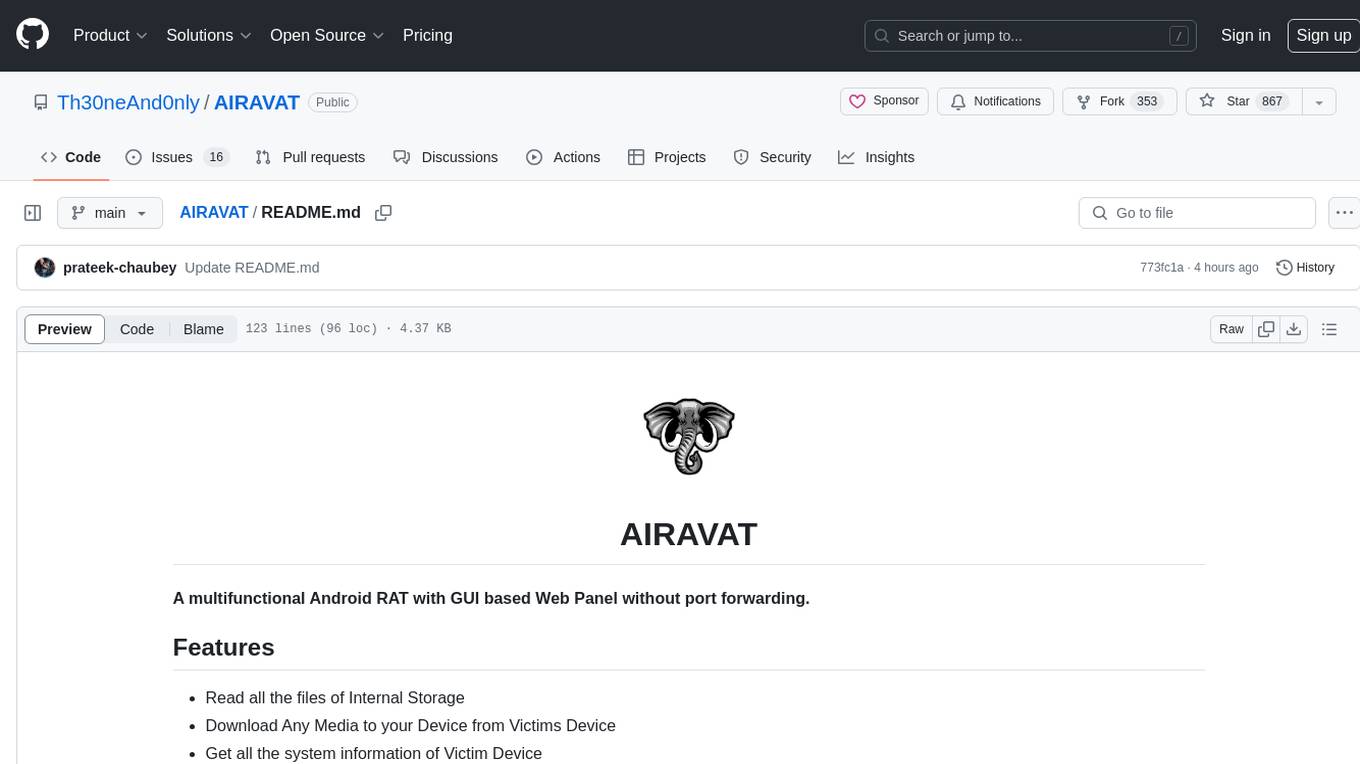
Task: Click the AIRAVAT breadcrumb link
Action: coord(214,212)
